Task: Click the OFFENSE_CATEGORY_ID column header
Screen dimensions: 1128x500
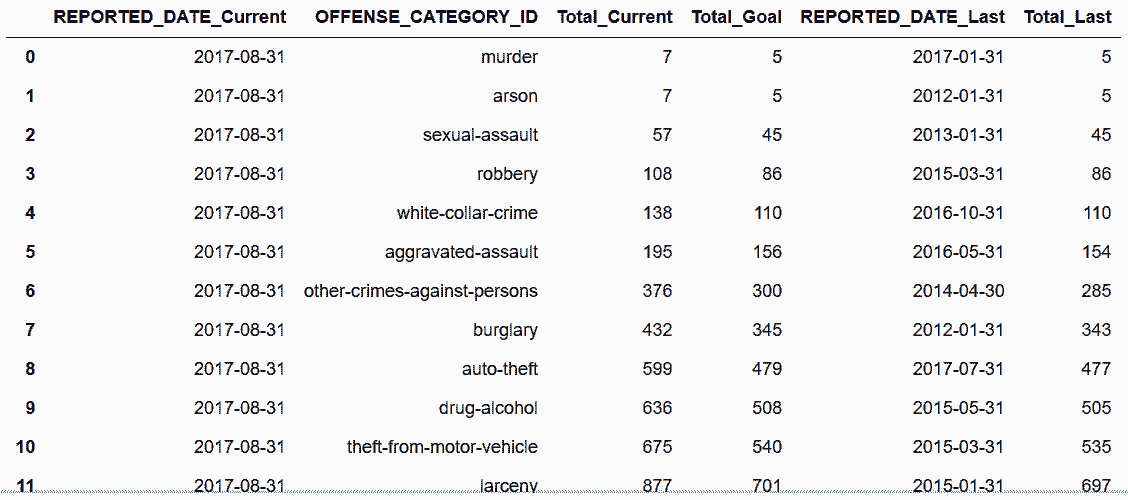Action: [x=427, y=18]
